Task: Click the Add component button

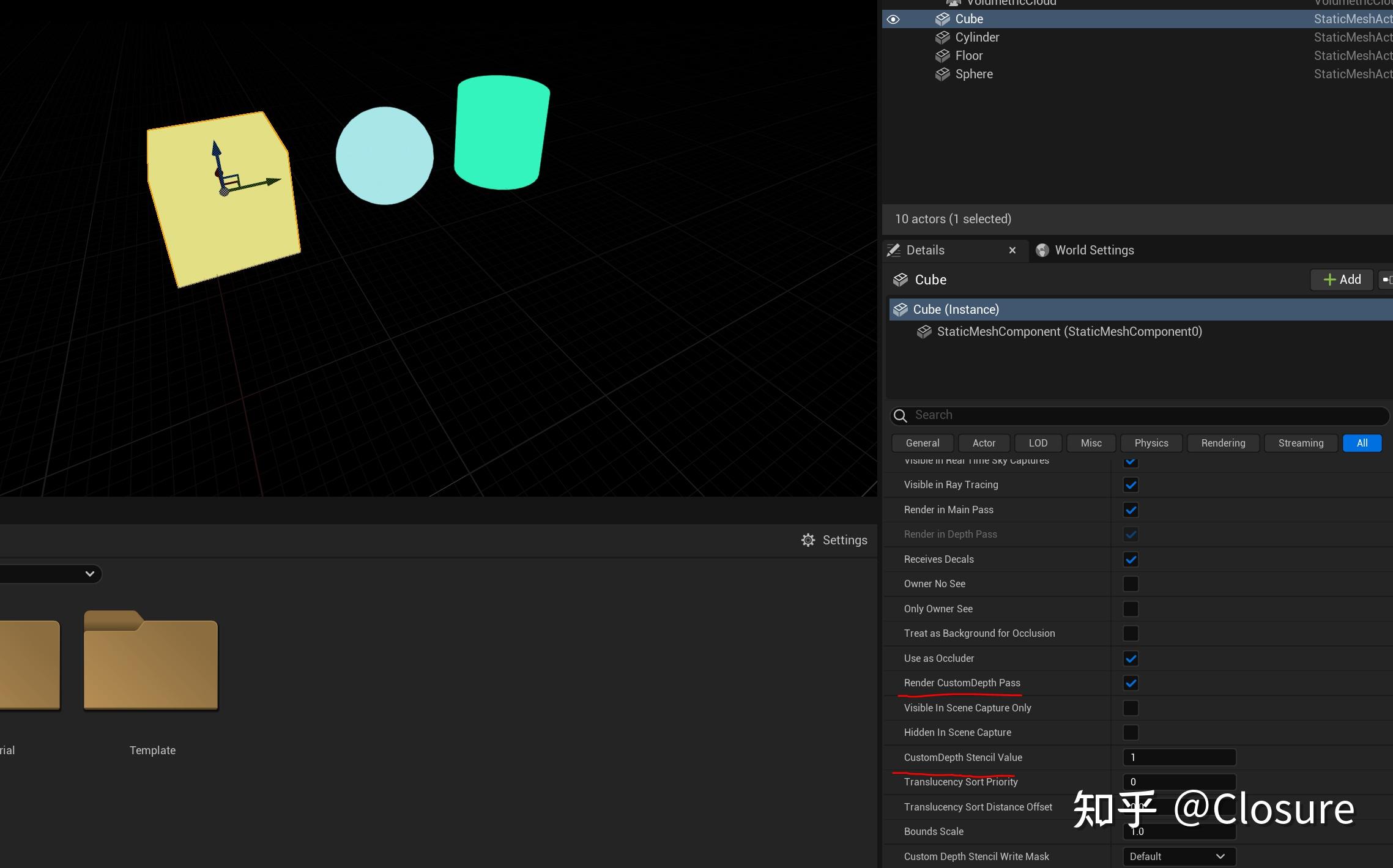Action: [x=1342, y=280]
